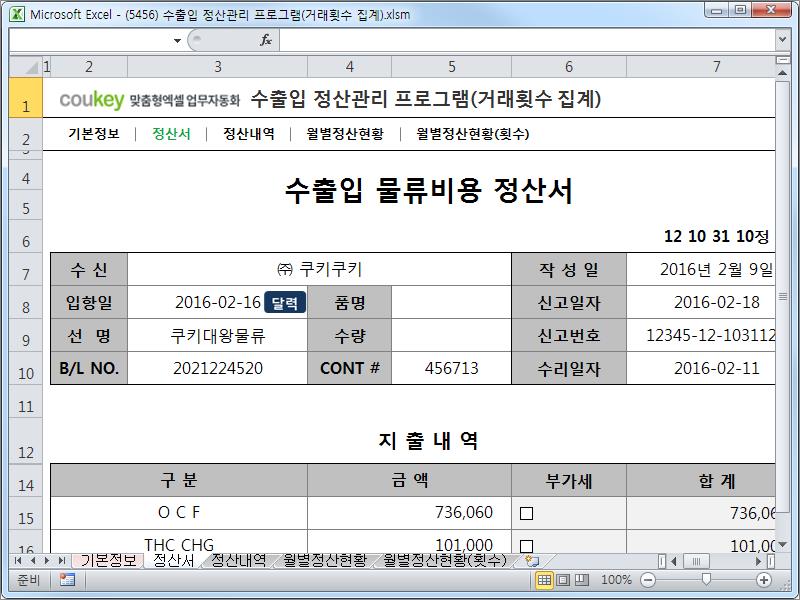Click the Excel application icon in title bar
The width and height of the screenshot is (800, 600).
point(17,14)
